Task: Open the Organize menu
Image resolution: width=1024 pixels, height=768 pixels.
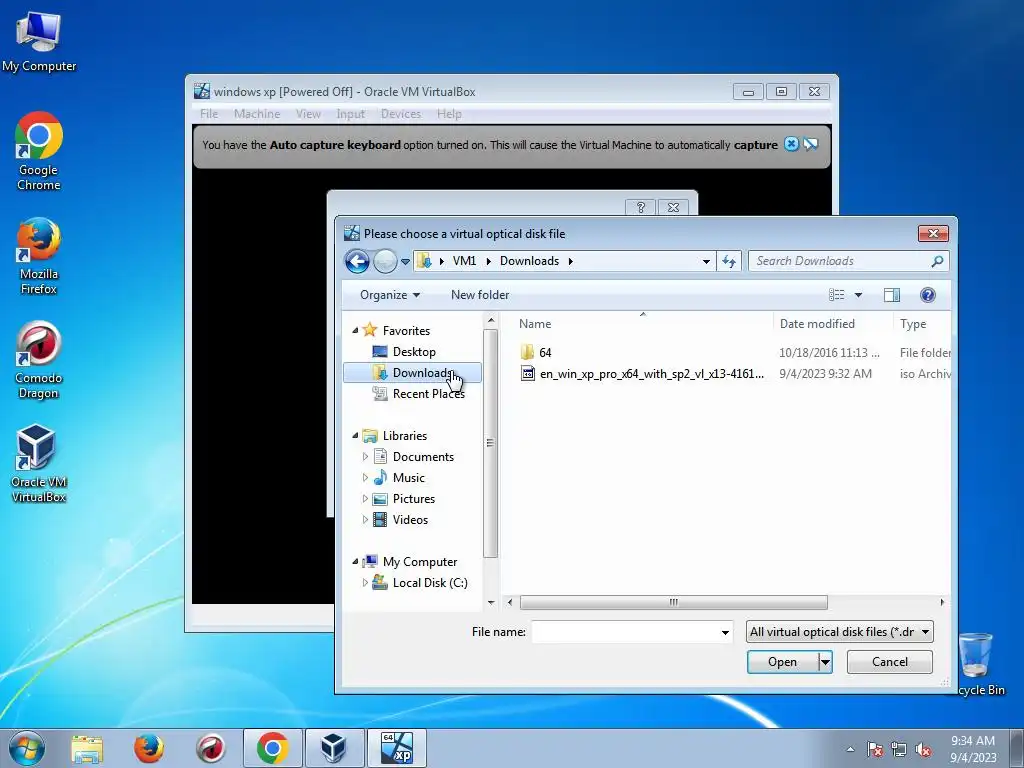Action: 390,295
